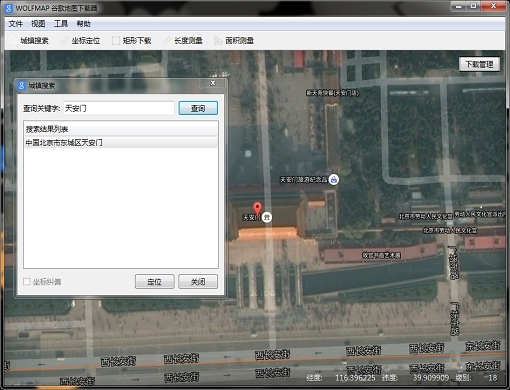Open the 文件 menu
Viewport: 510px width, 390px height.
[15, 24]
